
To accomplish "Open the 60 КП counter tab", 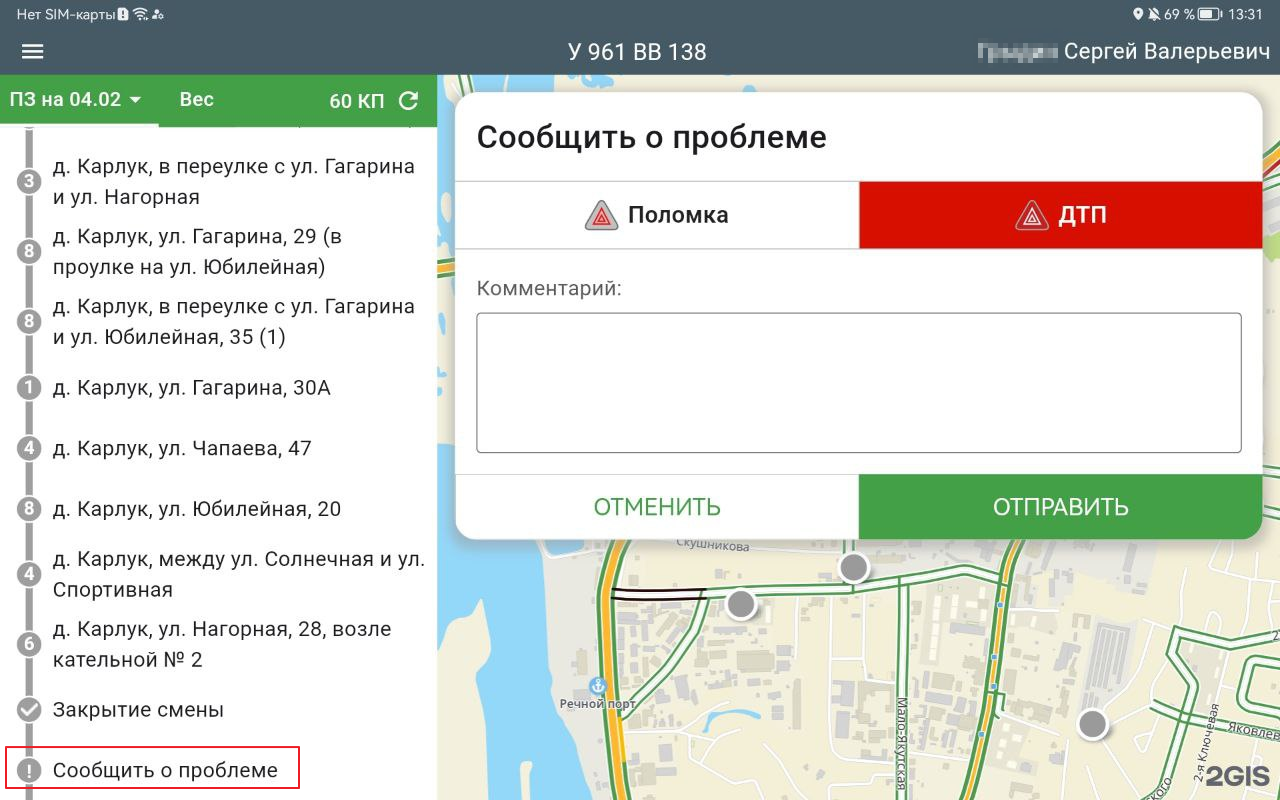I will [x=357, y=100].
